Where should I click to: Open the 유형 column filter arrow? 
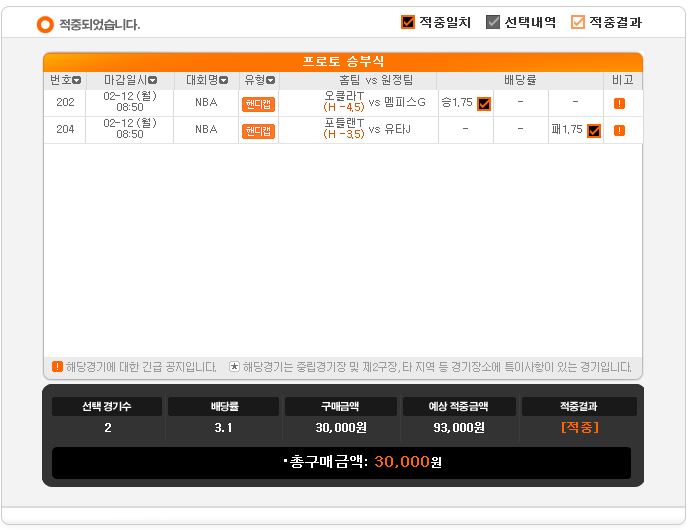pyautogui.click(x=271, y=80)
